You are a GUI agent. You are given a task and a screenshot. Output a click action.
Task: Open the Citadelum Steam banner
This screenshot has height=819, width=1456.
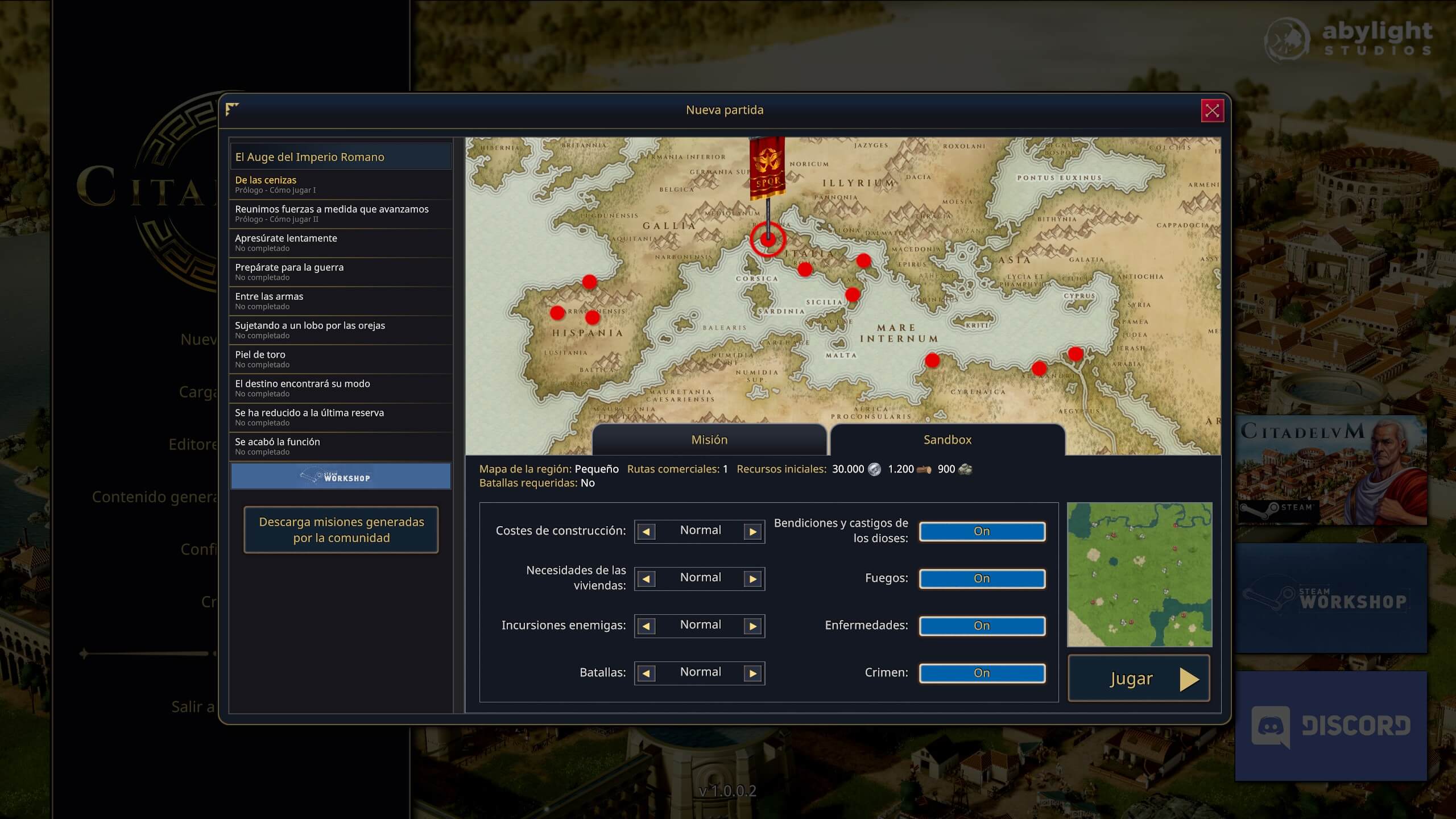(1331, 470)
